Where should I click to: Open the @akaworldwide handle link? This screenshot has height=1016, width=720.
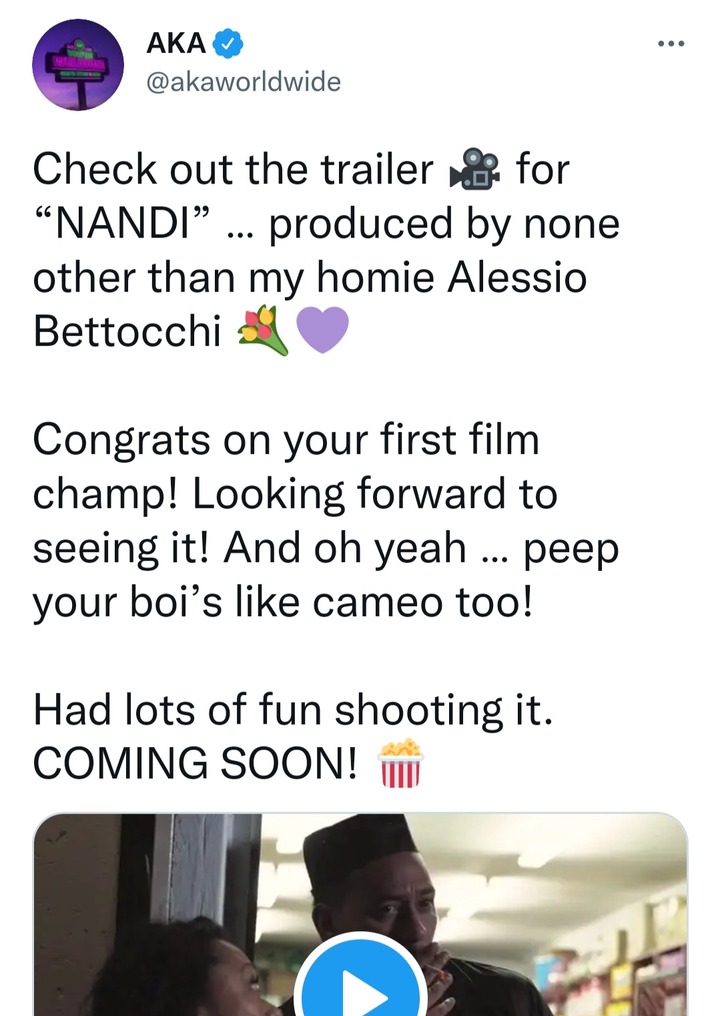pos(244,82)
